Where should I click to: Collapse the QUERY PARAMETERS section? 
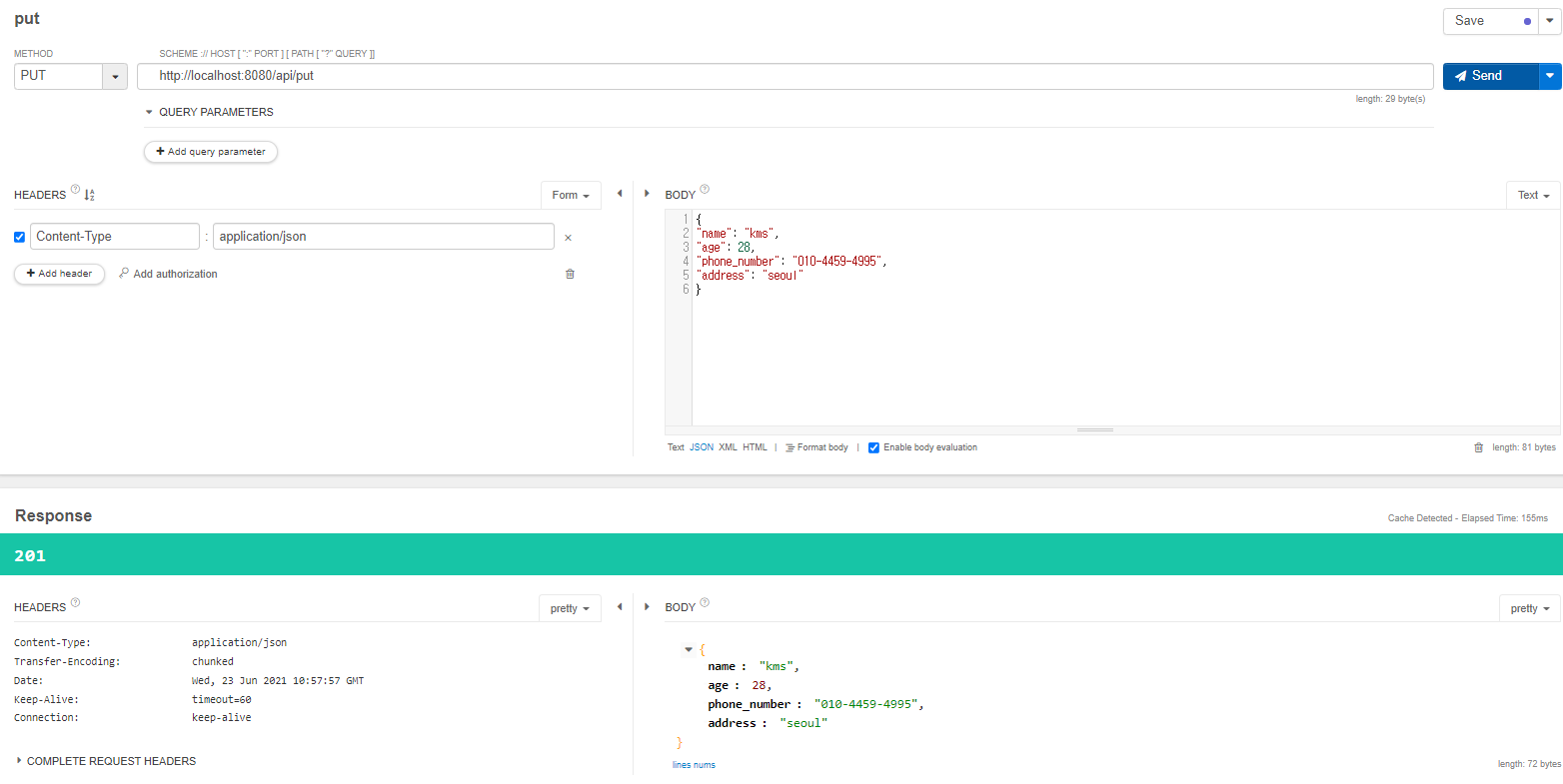[149, 112]
